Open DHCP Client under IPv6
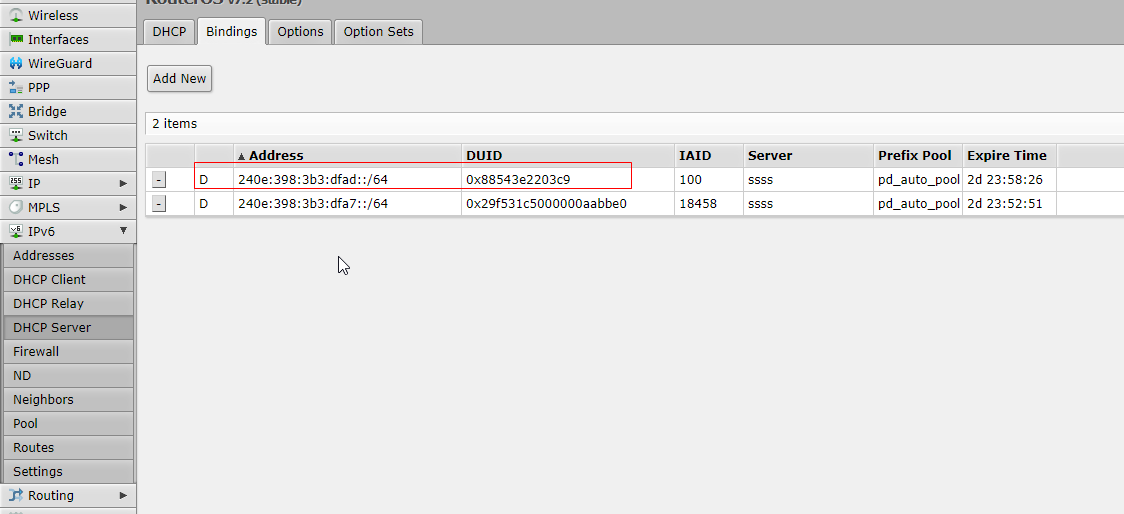The width and height of the screenshot is (1124, 514). point(49,279)
